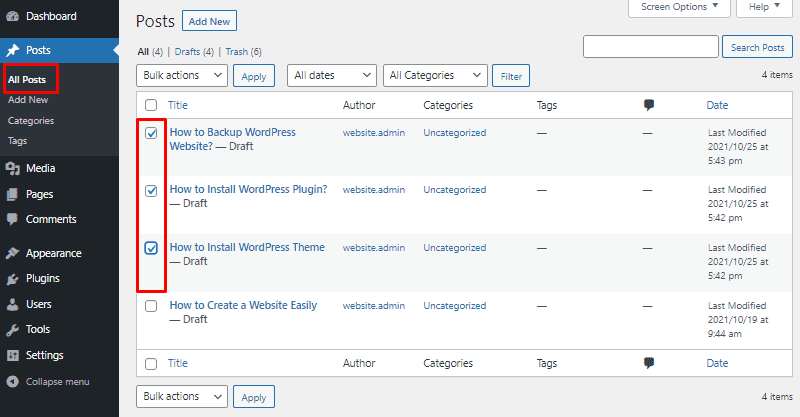The height and width of the screenshot is (417, 800).
Task: Uncheck 'How to Install WordPress Theme' post
Action: pyautogui.click(x=151, y=248)
